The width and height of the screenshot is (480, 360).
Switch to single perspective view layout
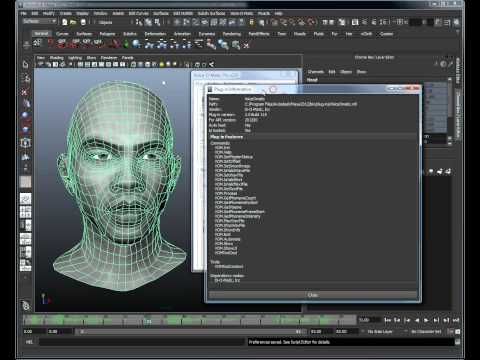26,199
